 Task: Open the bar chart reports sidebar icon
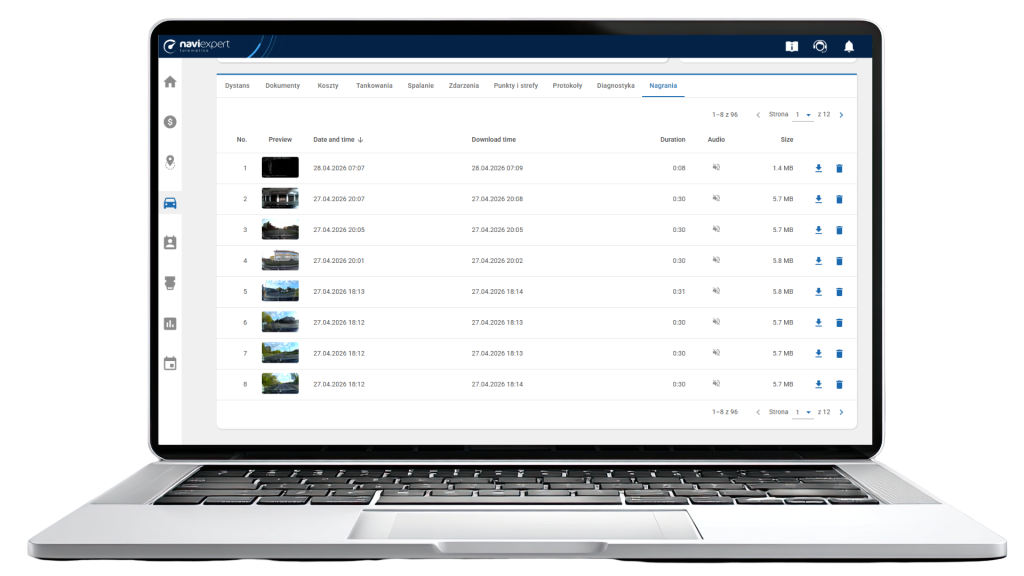(x=170, y=324)
